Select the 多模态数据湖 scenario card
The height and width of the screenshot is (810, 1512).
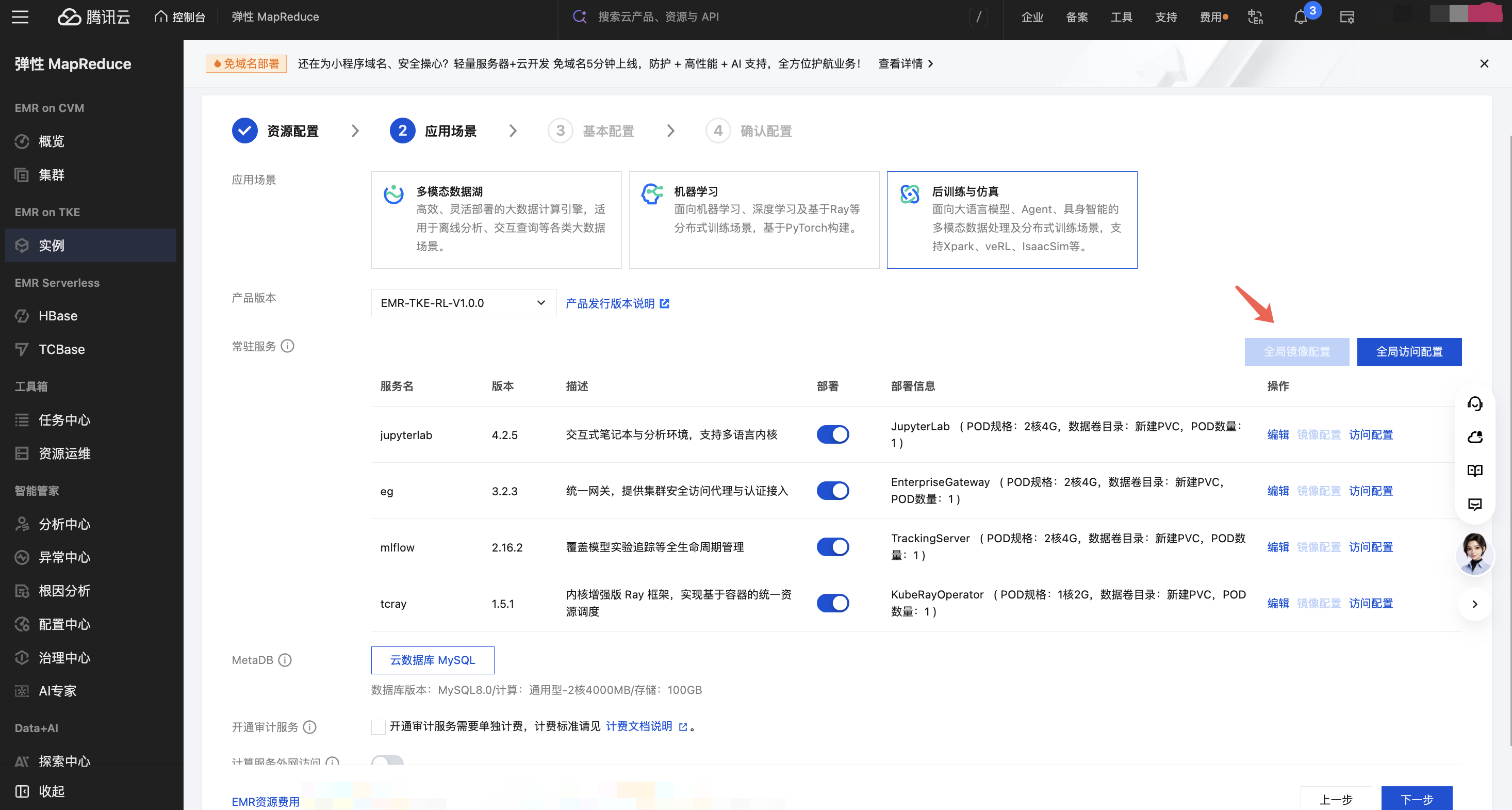click(x=496, y=220)
